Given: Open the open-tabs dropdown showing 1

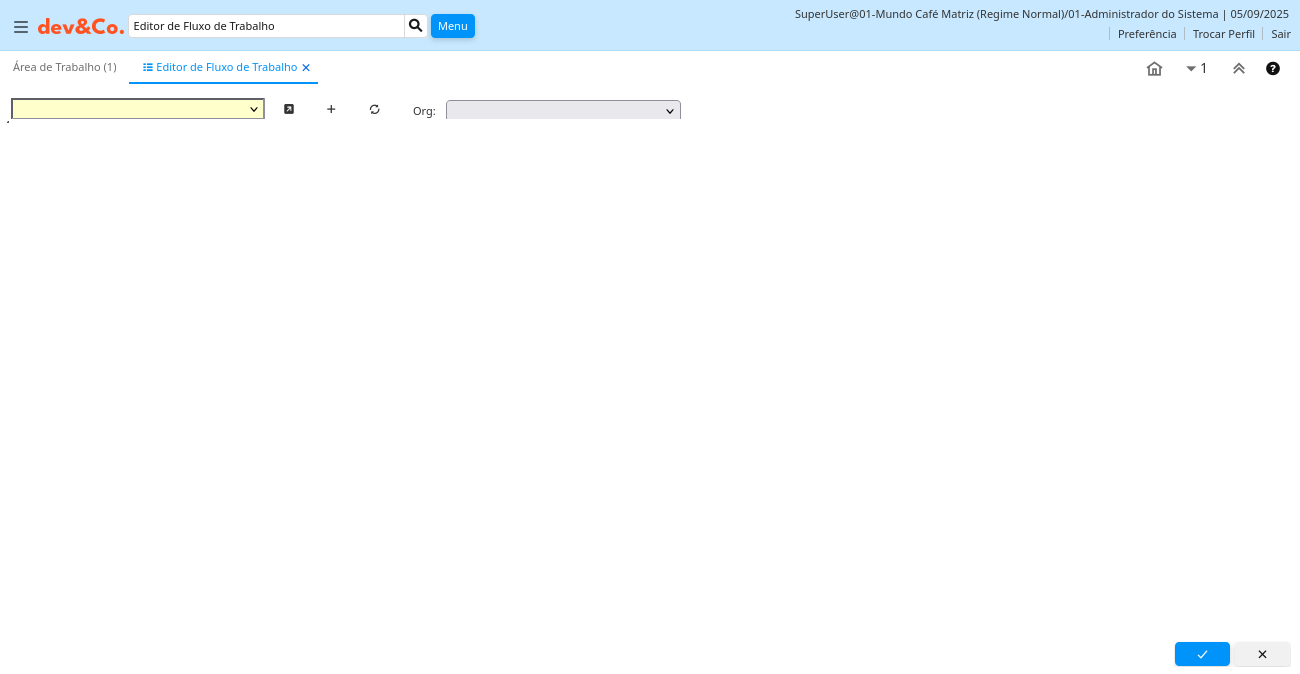Looking at the screenshot, I should 1196,68.
